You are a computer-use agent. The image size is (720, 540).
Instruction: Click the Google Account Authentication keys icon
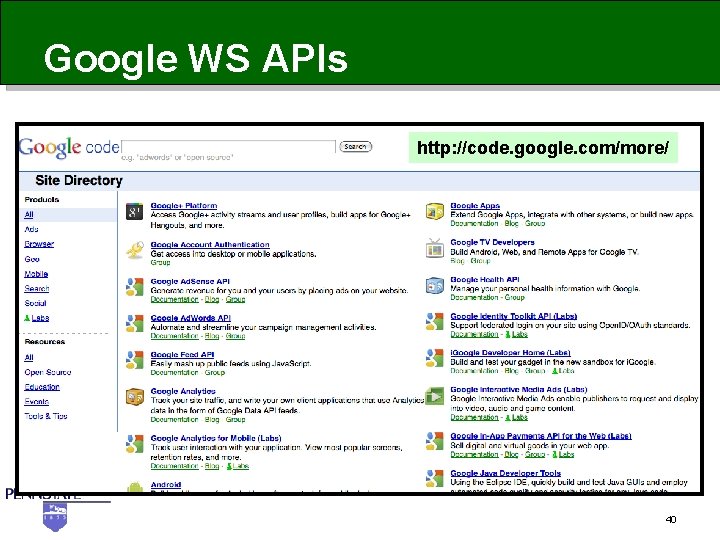(135, 250)
